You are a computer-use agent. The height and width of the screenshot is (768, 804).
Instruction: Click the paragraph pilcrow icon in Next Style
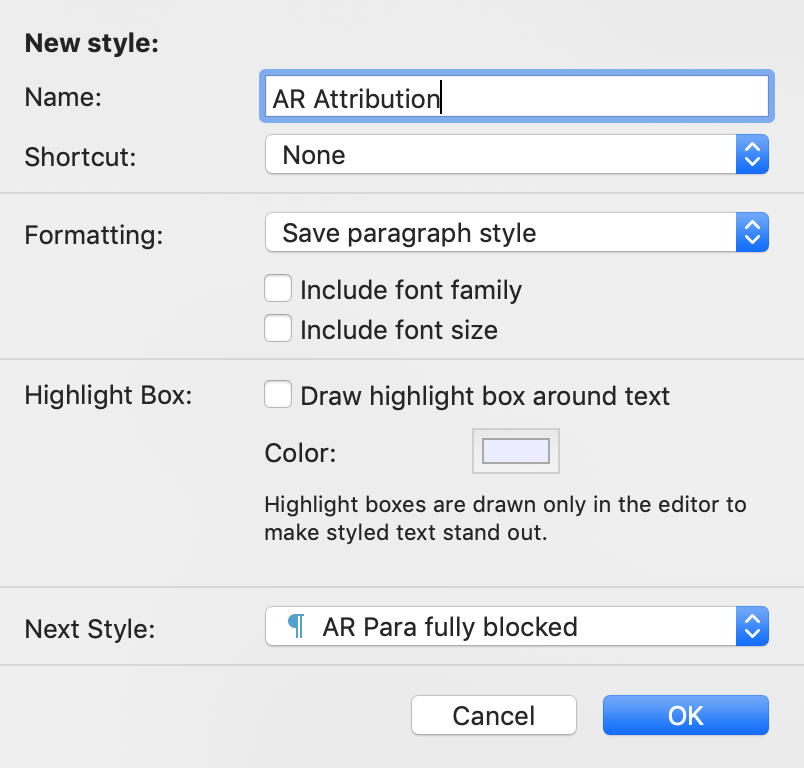296,626
